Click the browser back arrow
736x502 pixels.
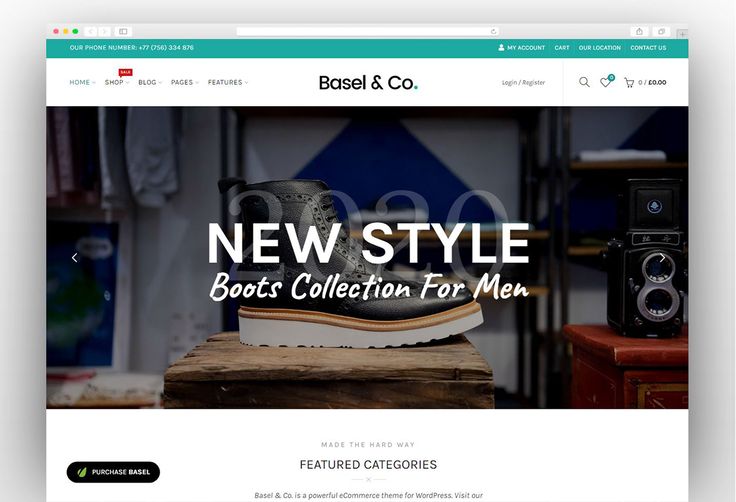[x=91, y=31]
